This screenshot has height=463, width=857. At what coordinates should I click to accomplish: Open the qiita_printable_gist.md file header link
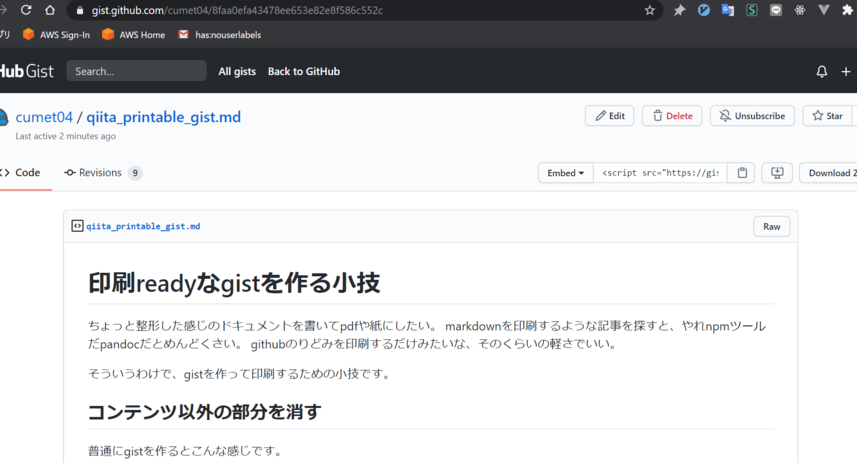click(143, 226)
